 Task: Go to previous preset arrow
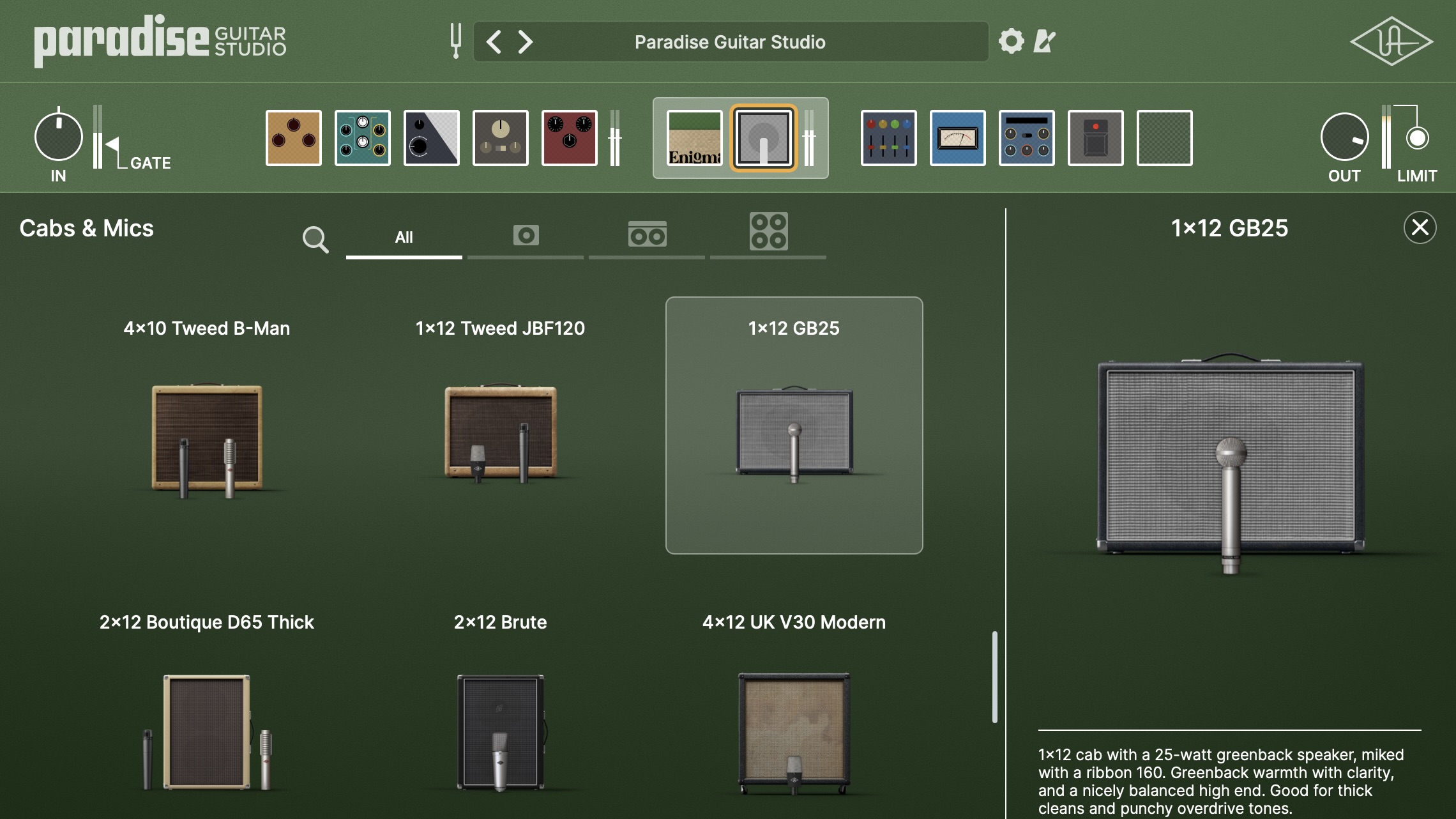pyautogui.click(x=494, y=42)
